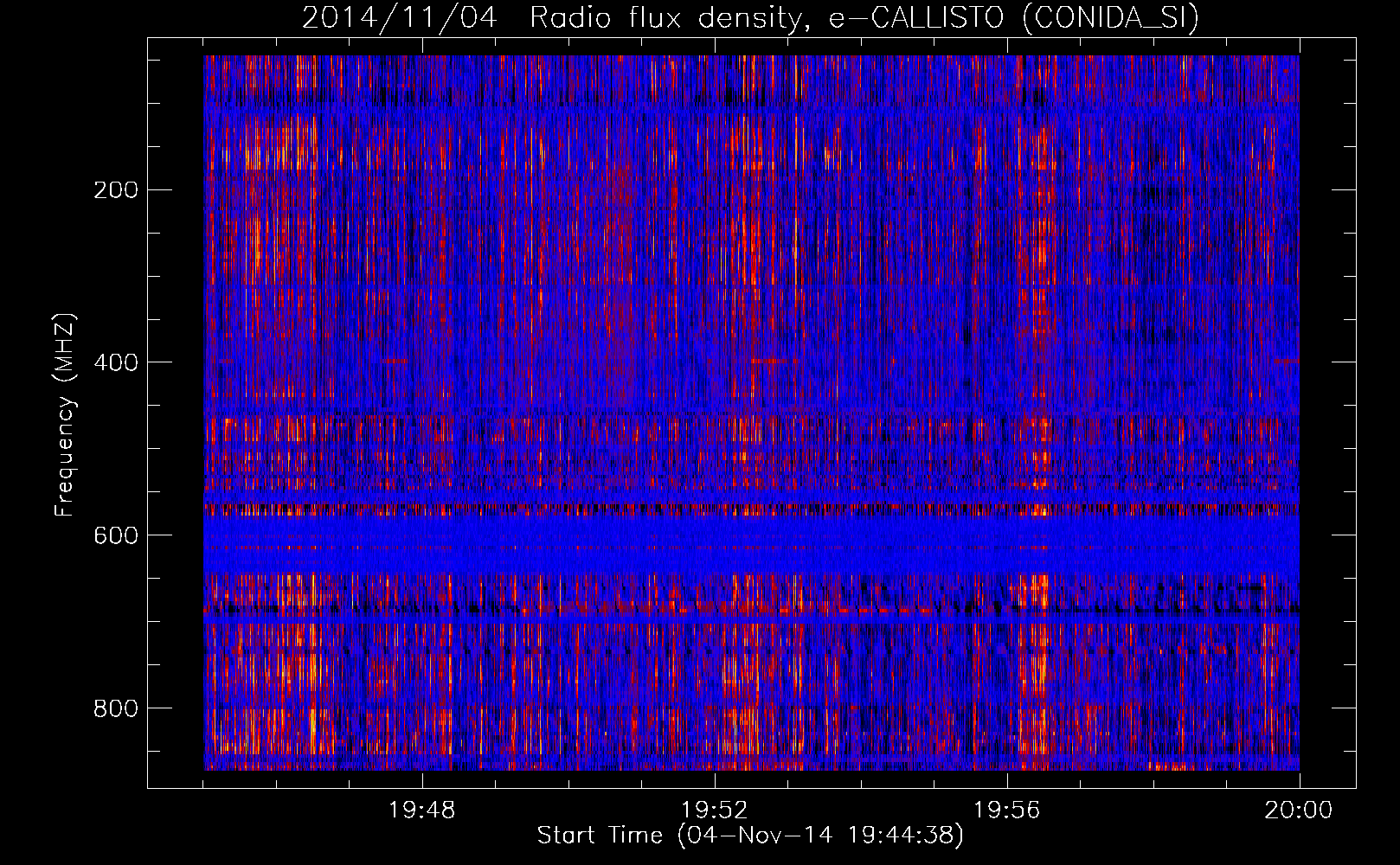Click the "Start Time (04-Nov-14 19:44:38)" label

point(750,836)
